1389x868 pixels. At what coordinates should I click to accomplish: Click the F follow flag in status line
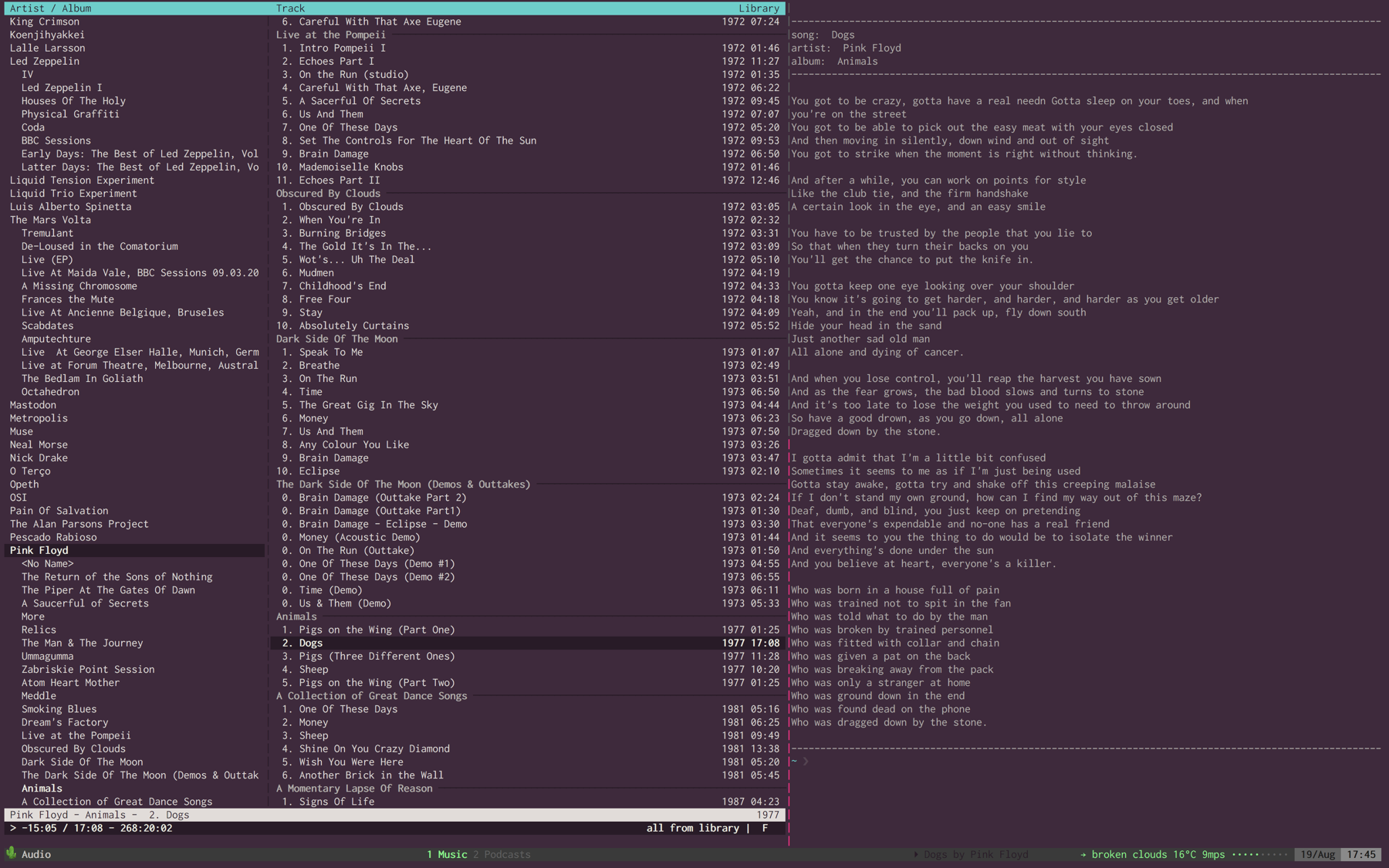[765, 828]
